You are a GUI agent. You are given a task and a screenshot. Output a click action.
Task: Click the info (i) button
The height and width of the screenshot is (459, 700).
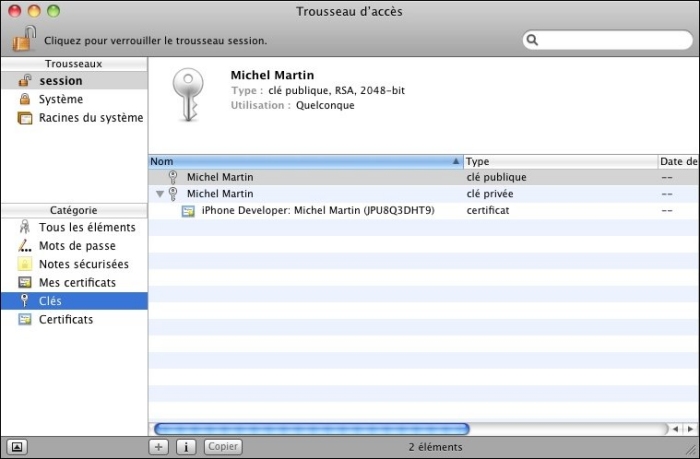tap(185, 447)
